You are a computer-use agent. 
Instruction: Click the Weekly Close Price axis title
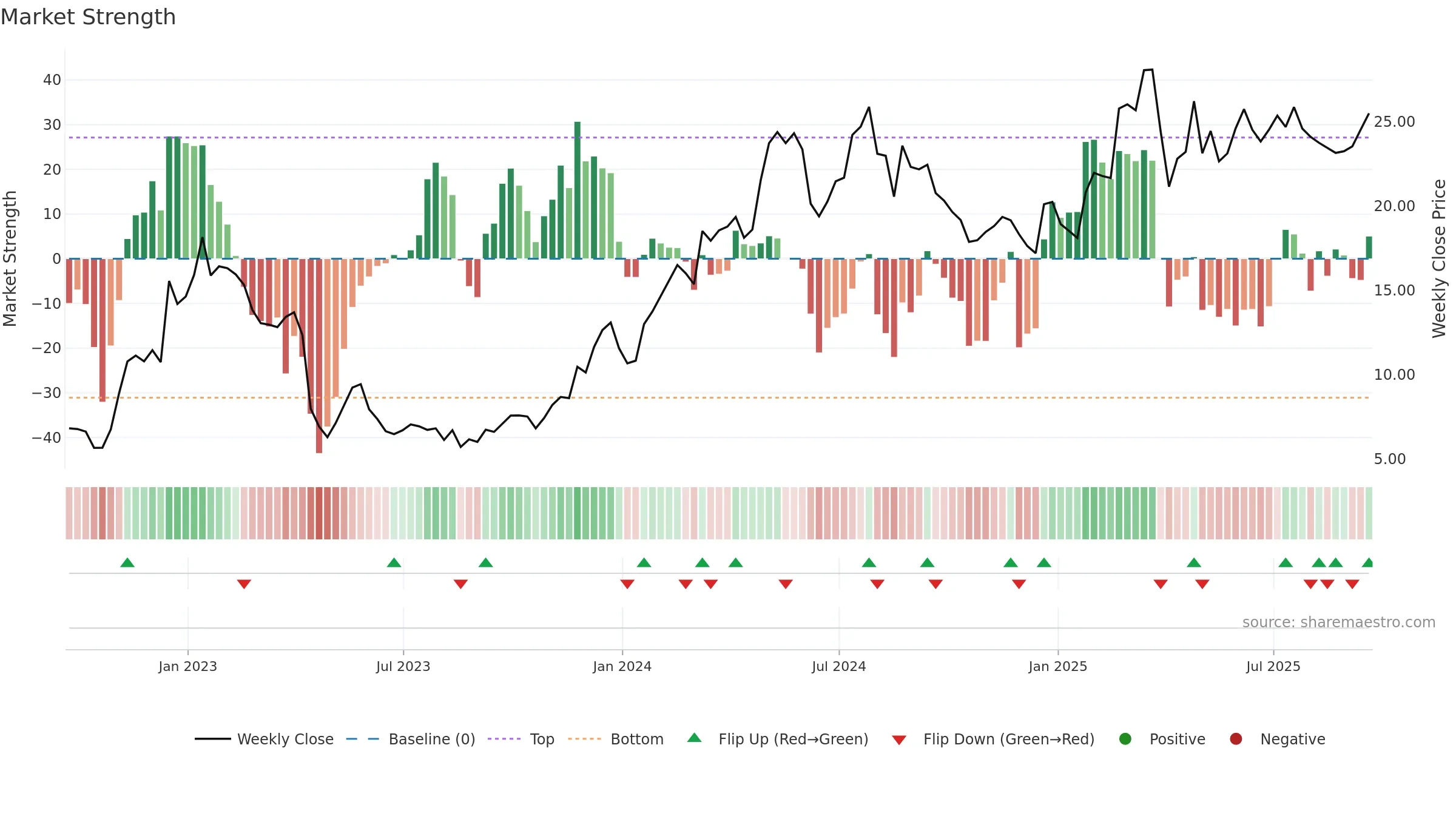(x=1439, y=258)
